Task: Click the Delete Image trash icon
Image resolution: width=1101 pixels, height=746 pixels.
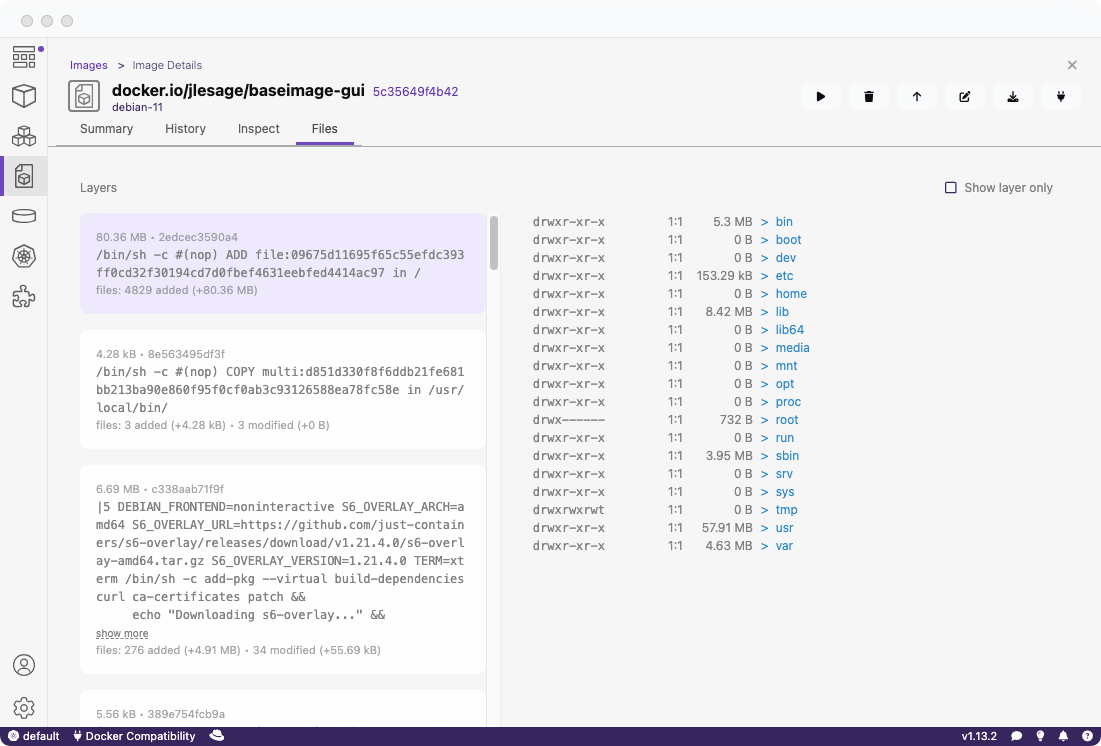Action: (x=868, y=97)
